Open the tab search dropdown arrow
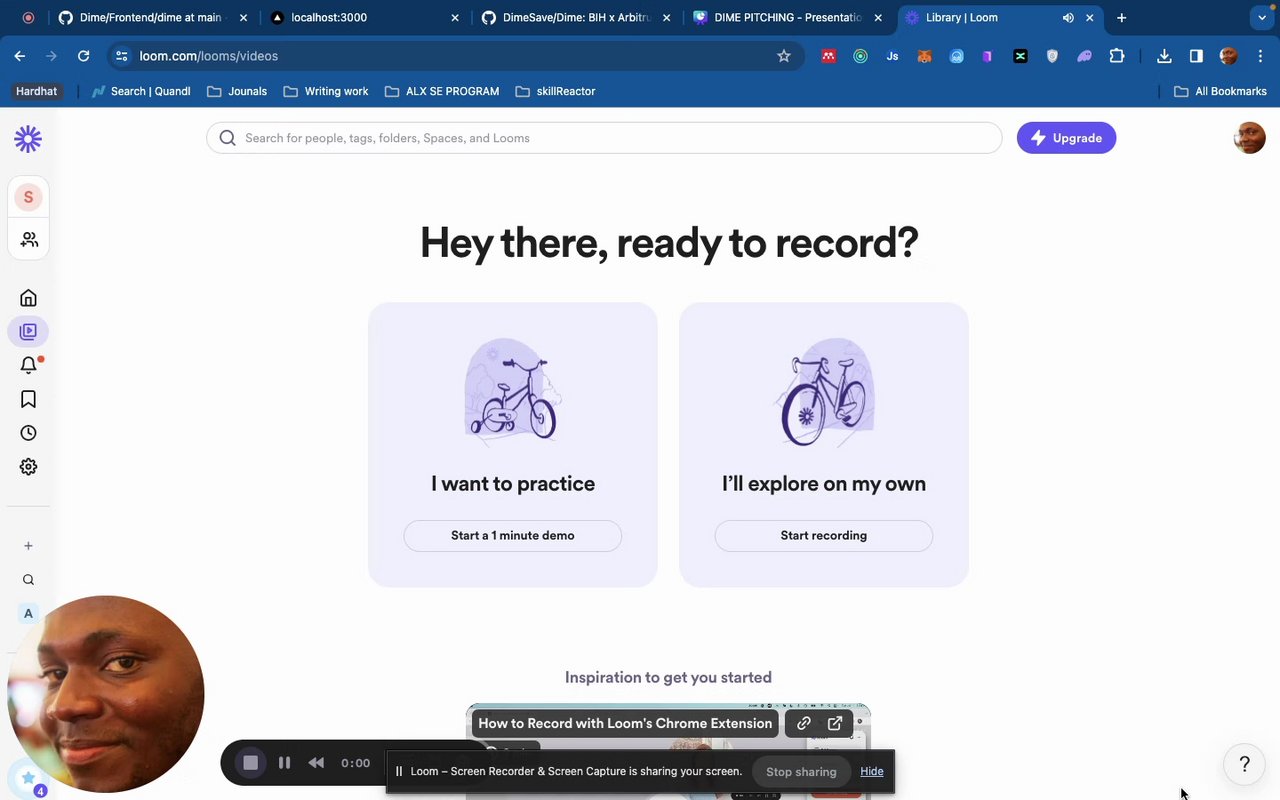The height and width of the screenshot is (800, 1280). pyautogui.click(x=1262, y=17)
